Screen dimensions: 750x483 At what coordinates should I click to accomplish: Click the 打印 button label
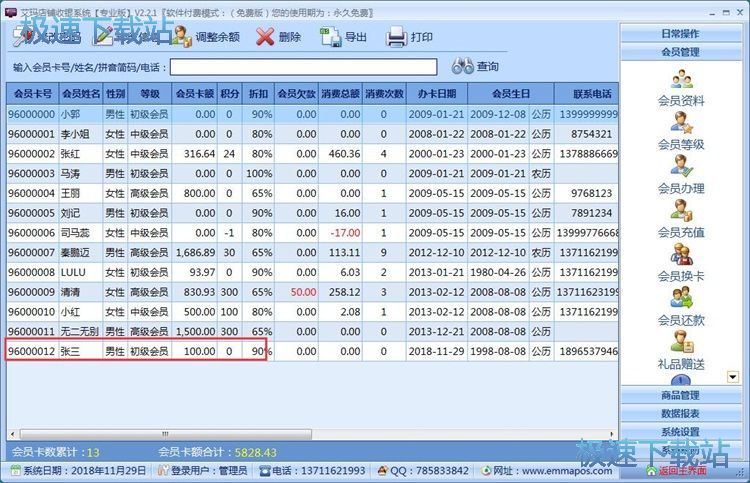421,37
